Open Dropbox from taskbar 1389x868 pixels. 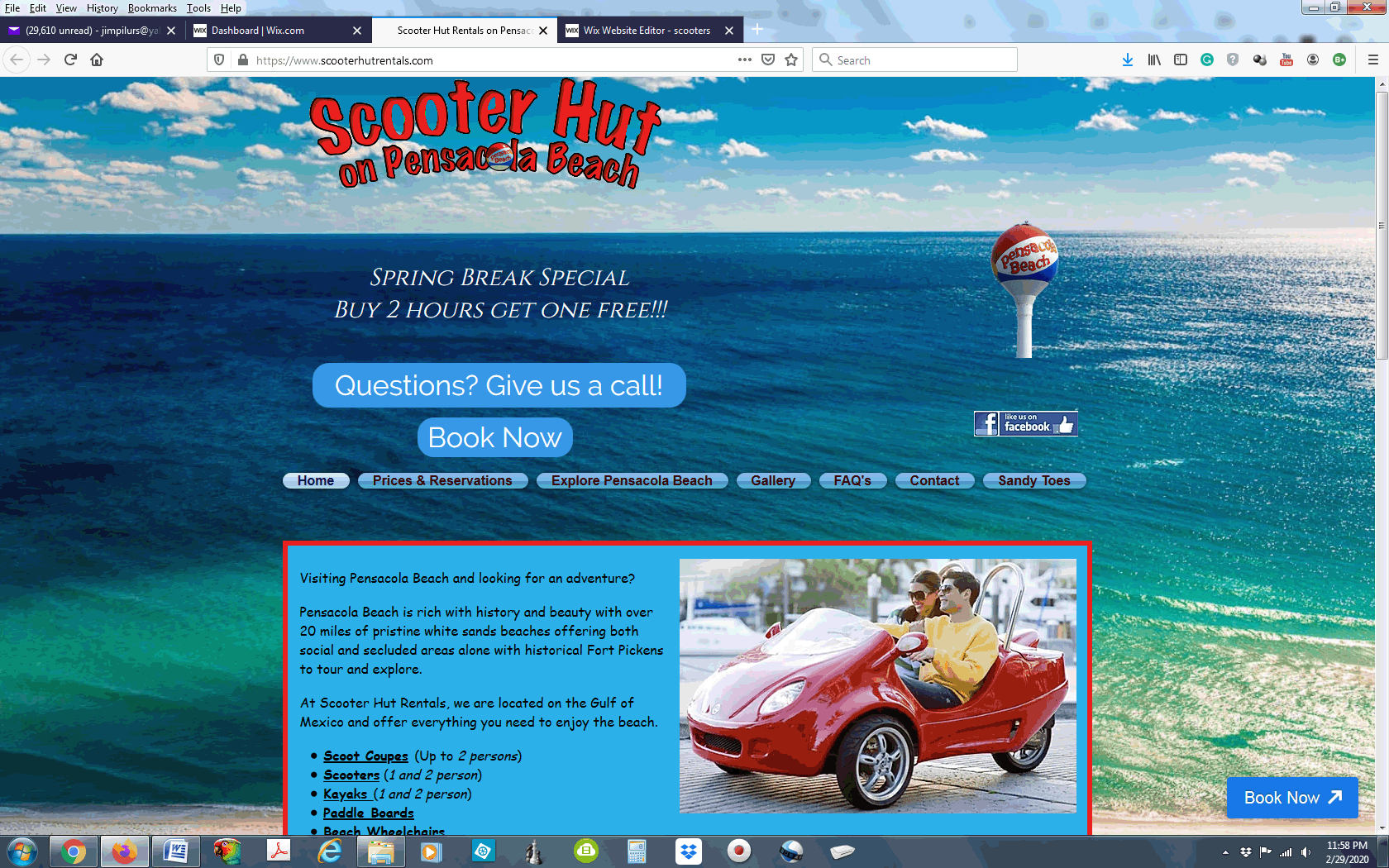[688, 851]
